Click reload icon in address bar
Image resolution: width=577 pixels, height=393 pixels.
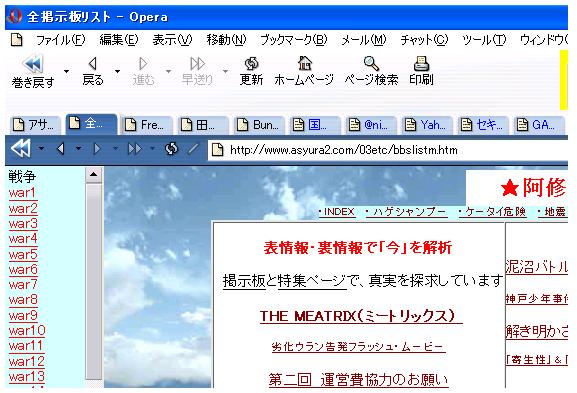[x=171, y=149]
